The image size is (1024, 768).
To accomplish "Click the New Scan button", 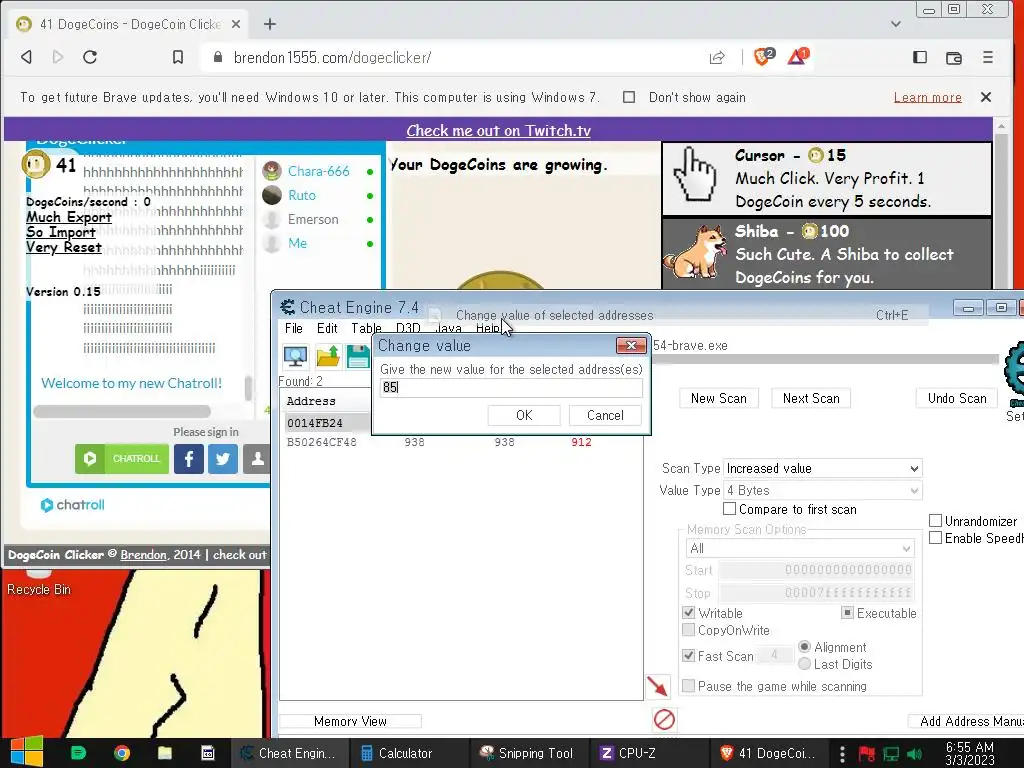I will click(x=718, y=398).
